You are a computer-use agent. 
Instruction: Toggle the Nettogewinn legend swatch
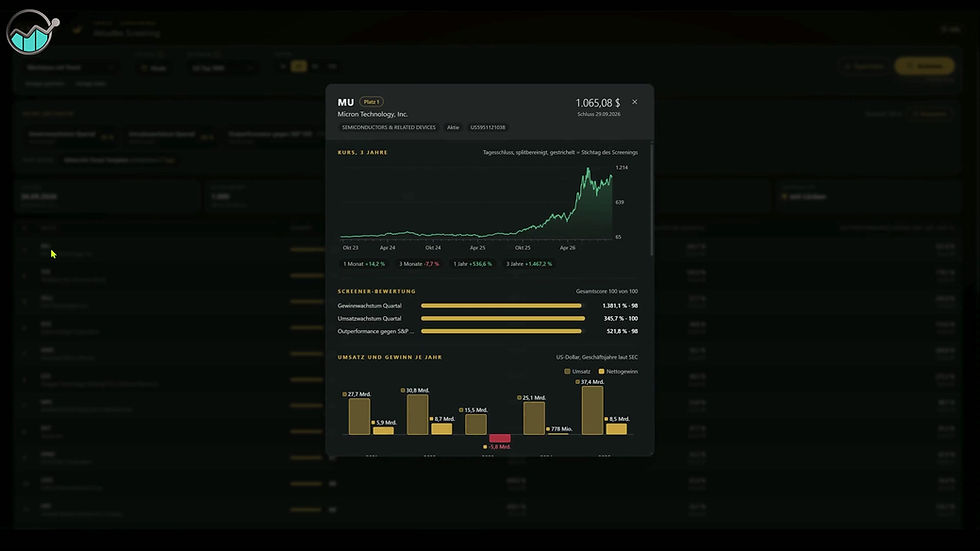(x=602, y=372)
